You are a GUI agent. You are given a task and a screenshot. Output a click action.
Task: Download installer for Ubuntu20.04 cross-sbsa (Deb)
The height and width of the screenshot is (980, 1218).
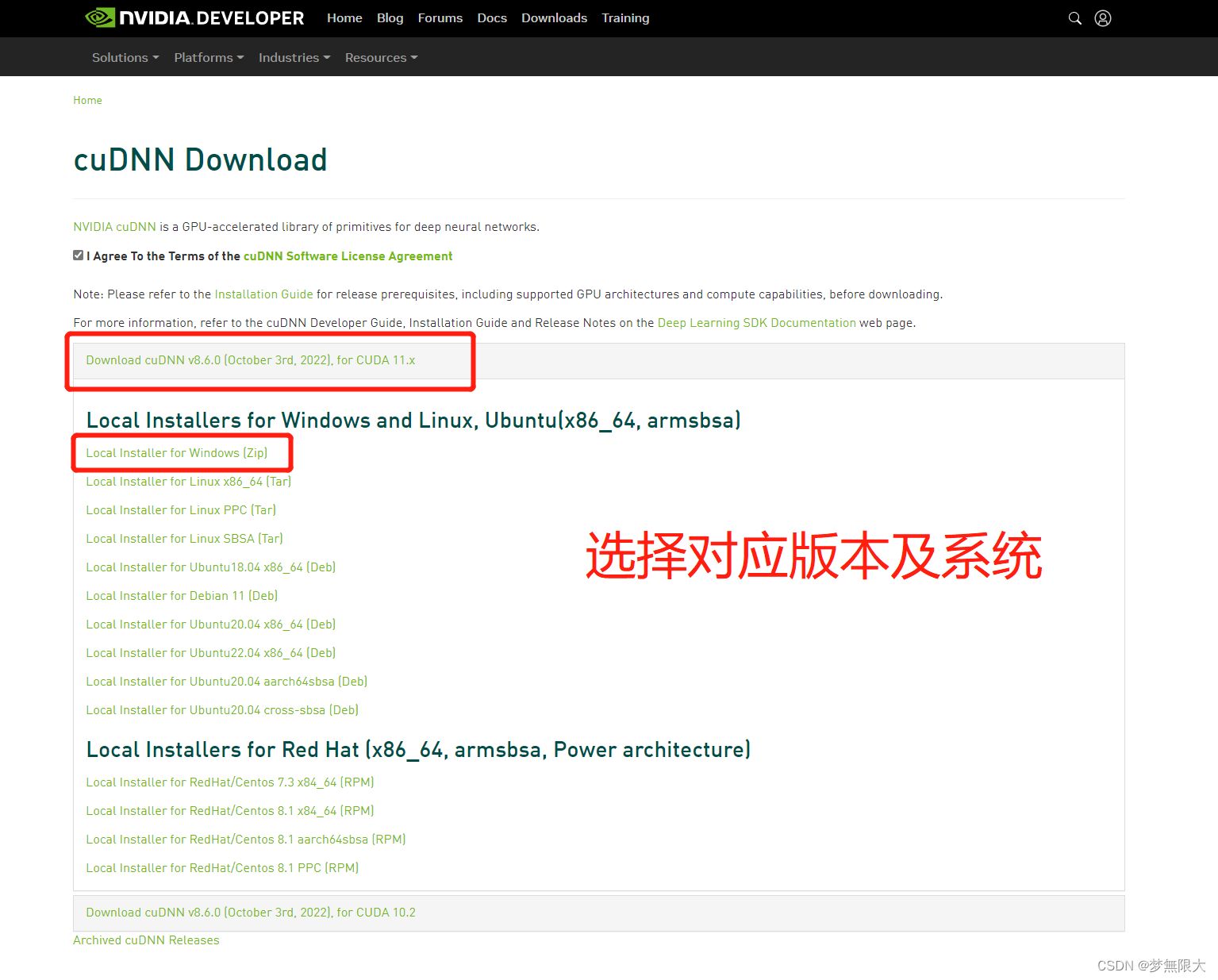[x=222, y=710]
